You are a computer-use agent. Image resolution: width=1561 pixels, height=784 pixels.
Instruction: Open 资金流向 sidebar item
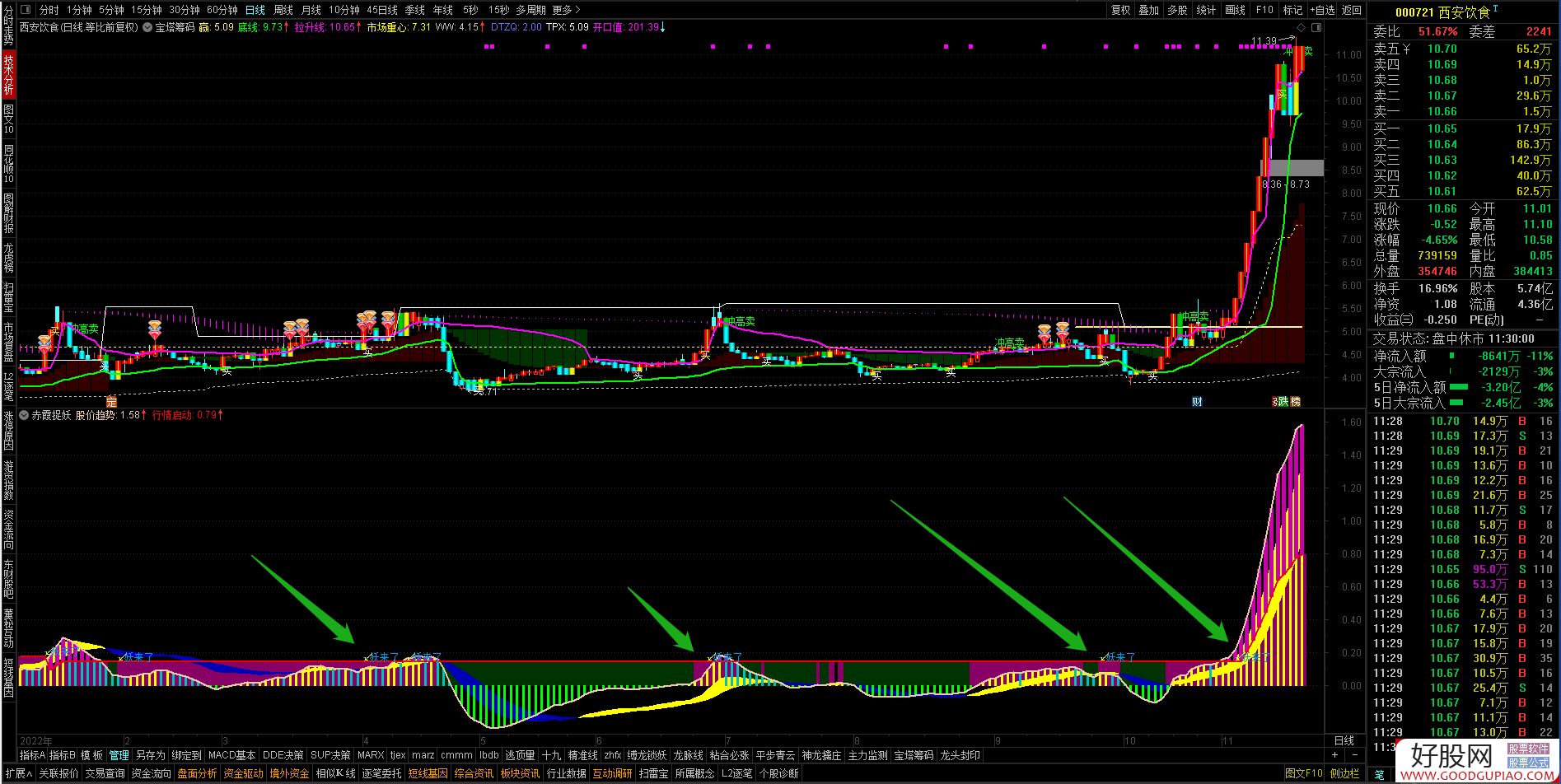tap(8, 530)
